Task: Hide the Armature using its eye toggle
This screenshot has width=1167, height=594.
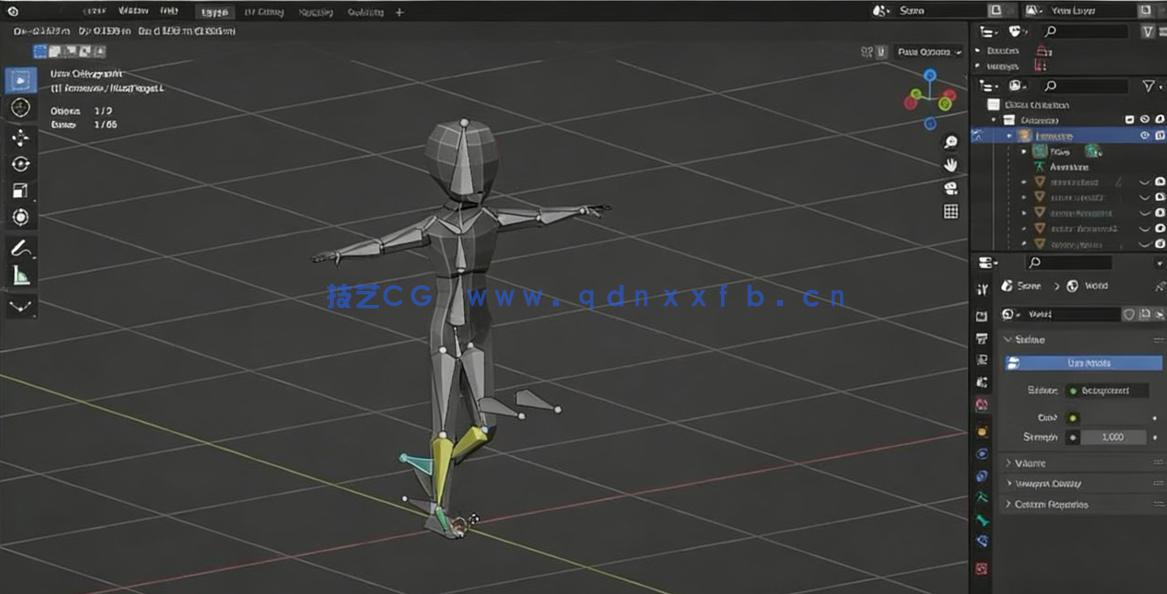Action: click(1144, 134)
